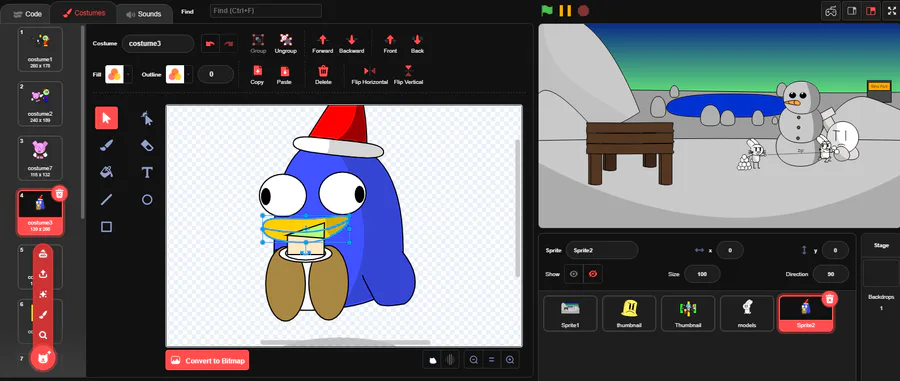Select the Eraser tool

click(x=147, y=145)
